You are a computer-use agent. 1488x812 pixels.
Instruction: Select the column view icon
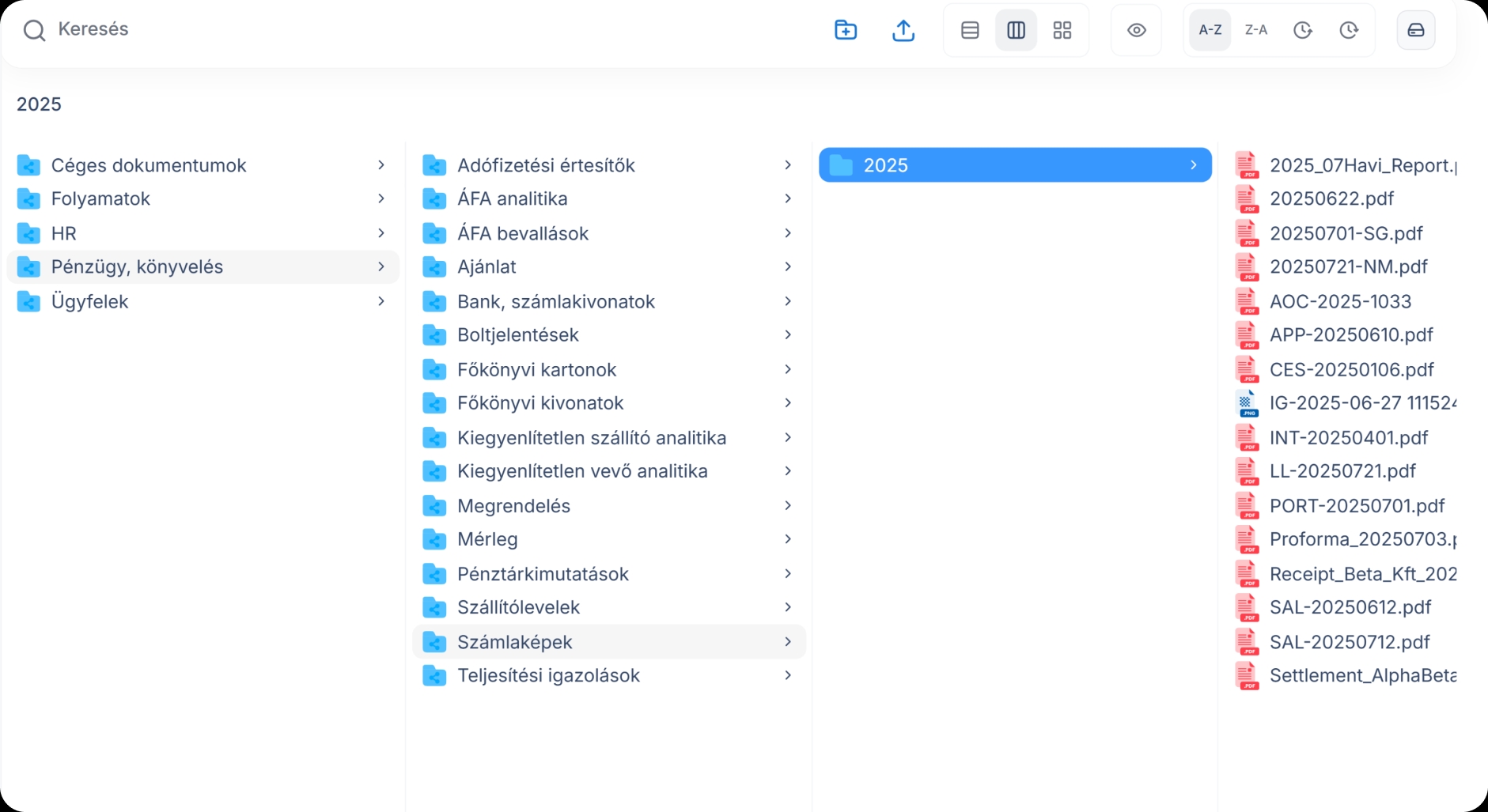[x=1016, y=29]
